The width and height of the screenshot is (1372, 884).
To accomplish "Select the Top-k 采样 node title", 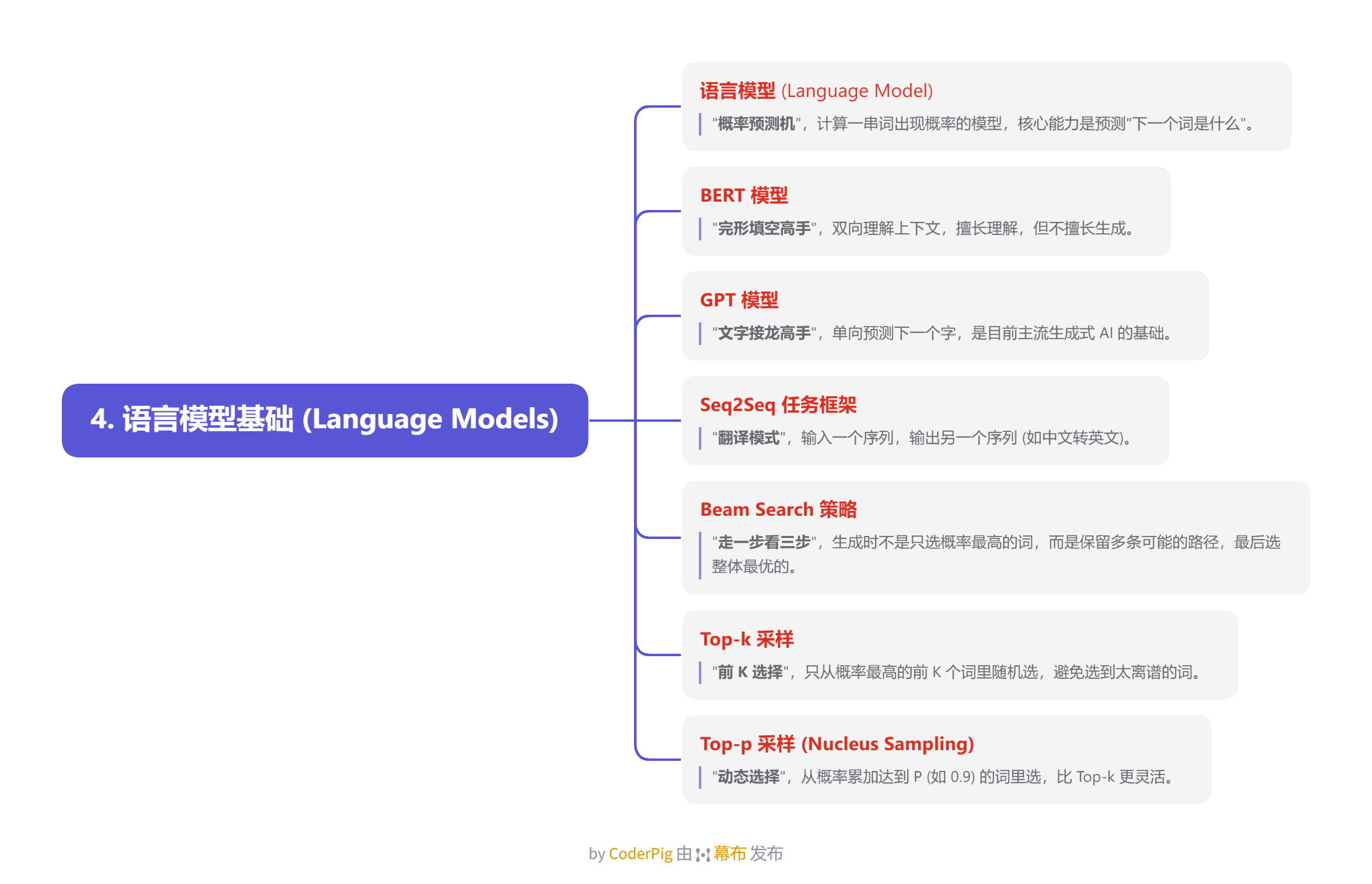I will point(746,640).
